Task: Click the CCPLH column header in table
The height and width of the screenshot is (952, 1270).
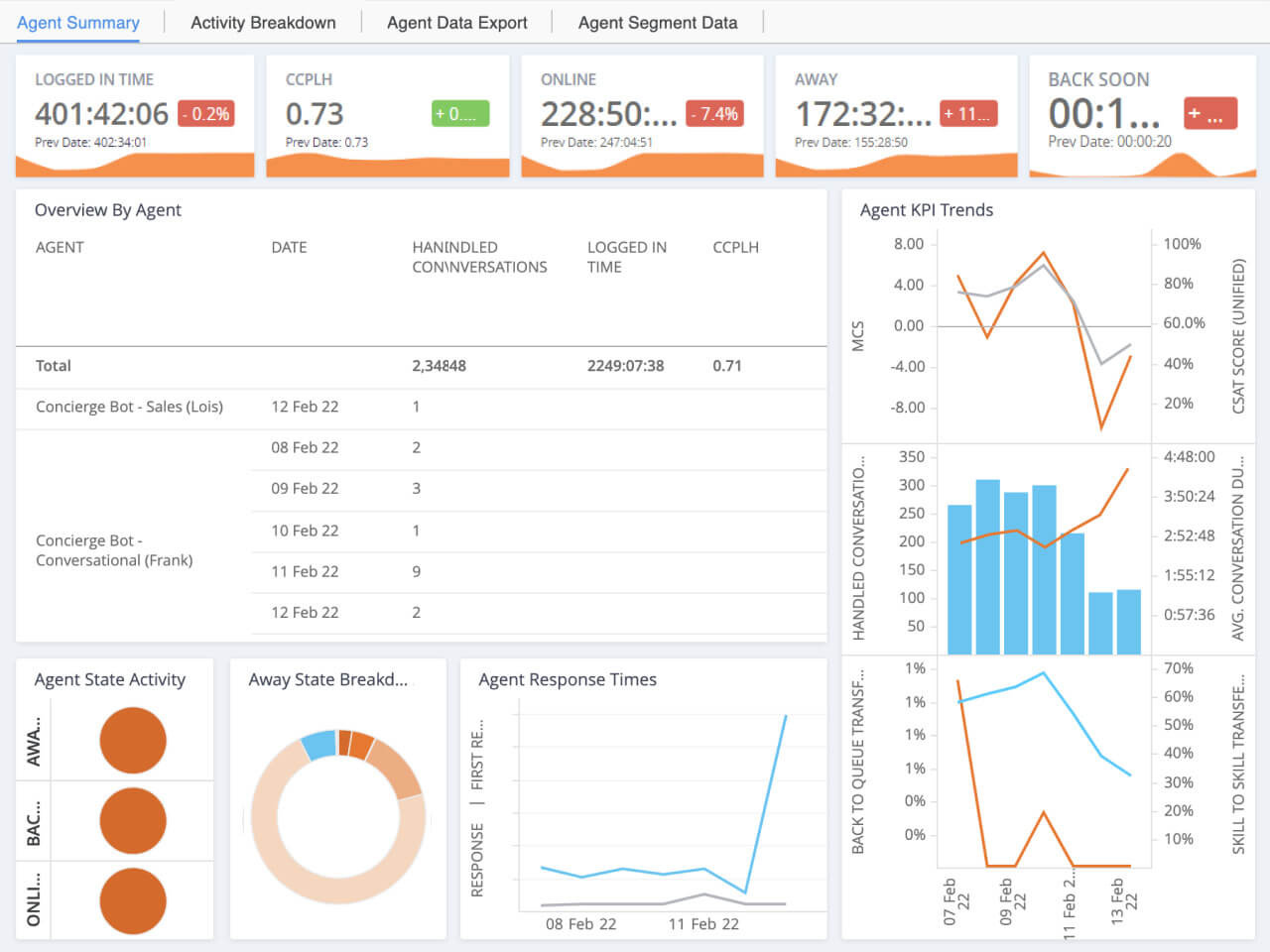Action: 735,247
